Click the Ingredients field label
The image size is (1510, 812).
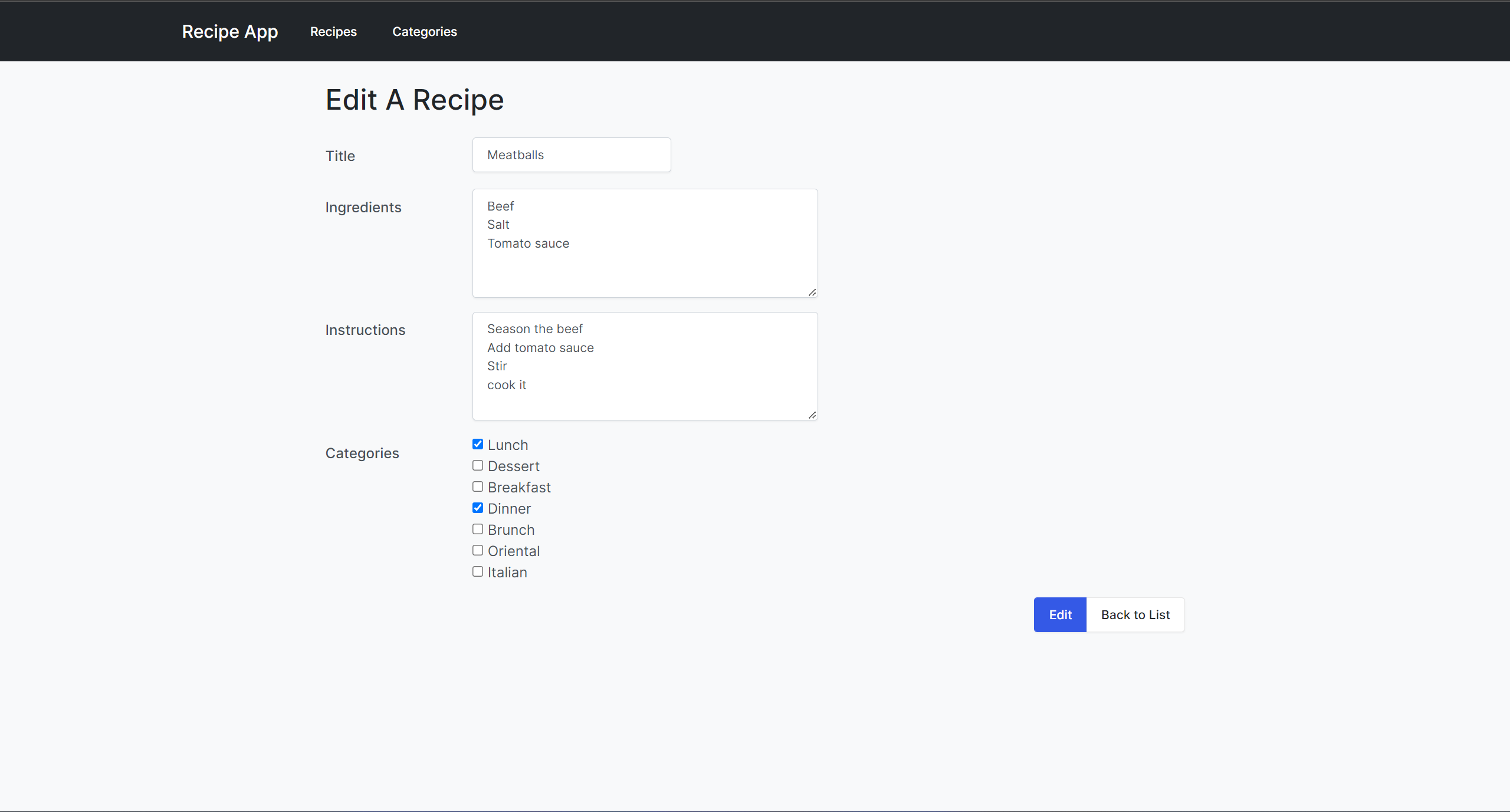(x=363, y=208)
